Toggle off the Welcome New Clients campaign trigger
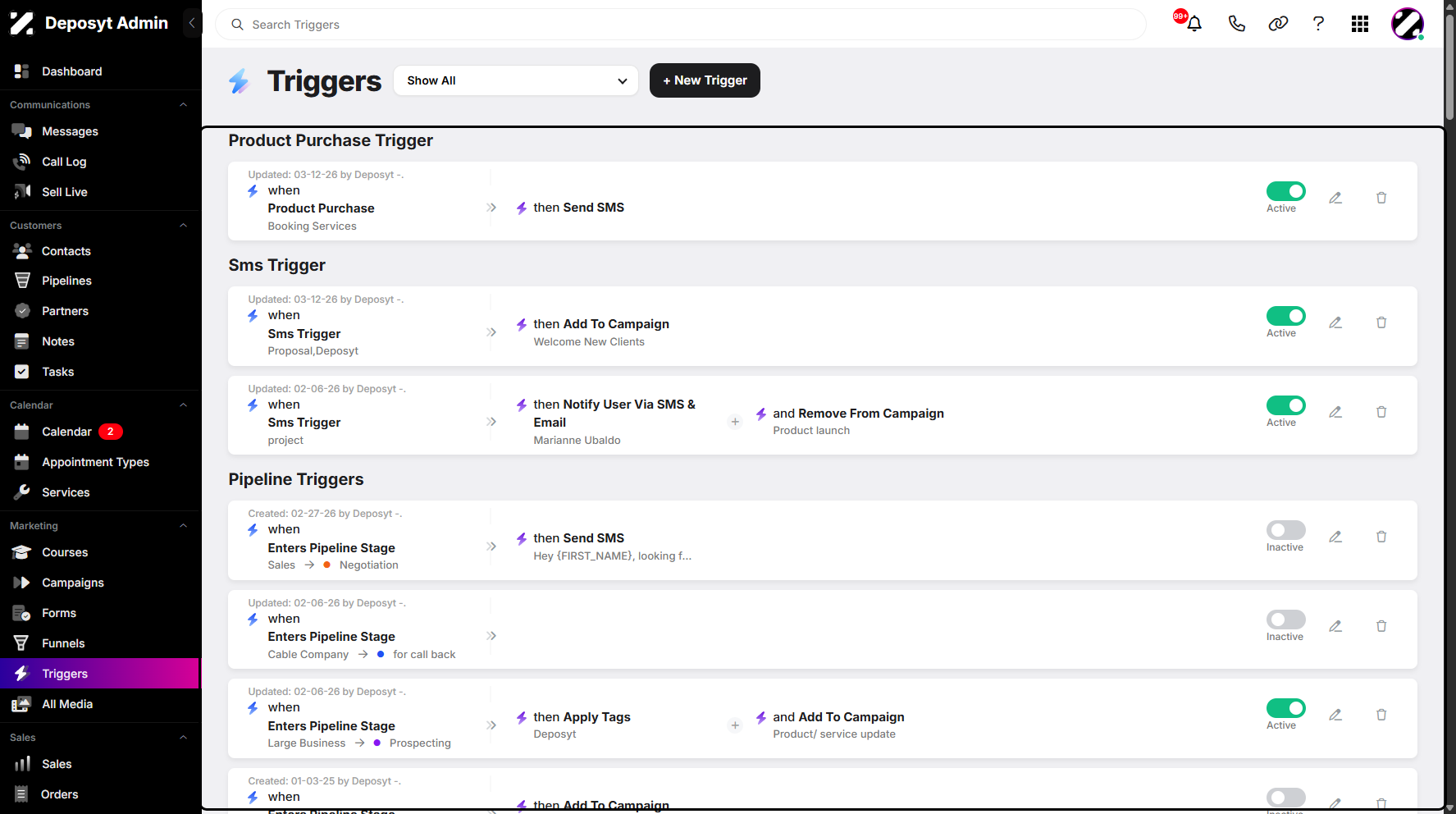1456x814 pixels. 1285,316
